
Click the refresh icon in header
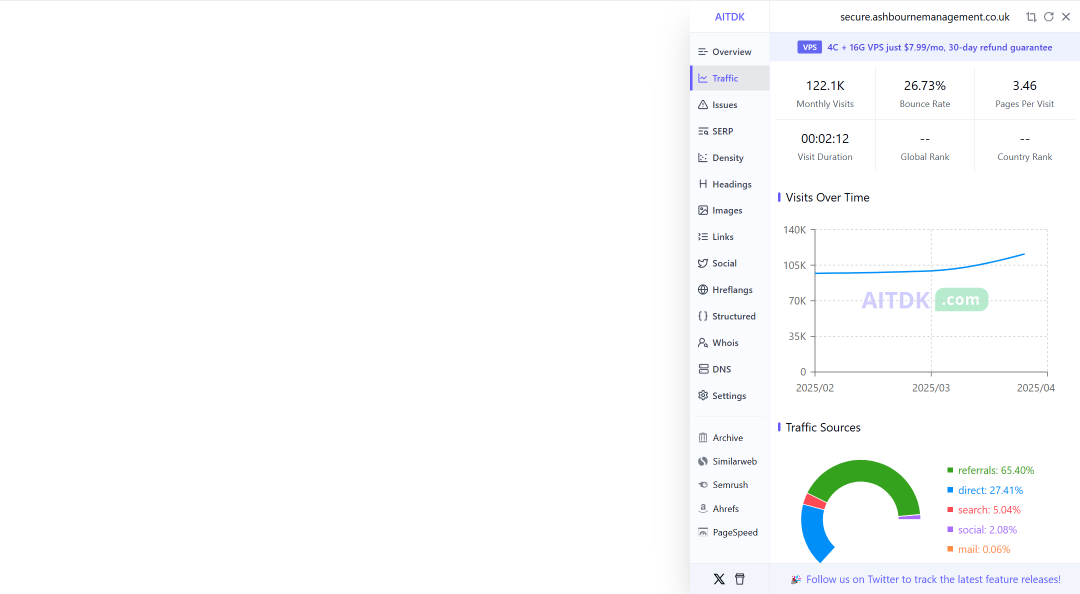tap(1048, 17)
